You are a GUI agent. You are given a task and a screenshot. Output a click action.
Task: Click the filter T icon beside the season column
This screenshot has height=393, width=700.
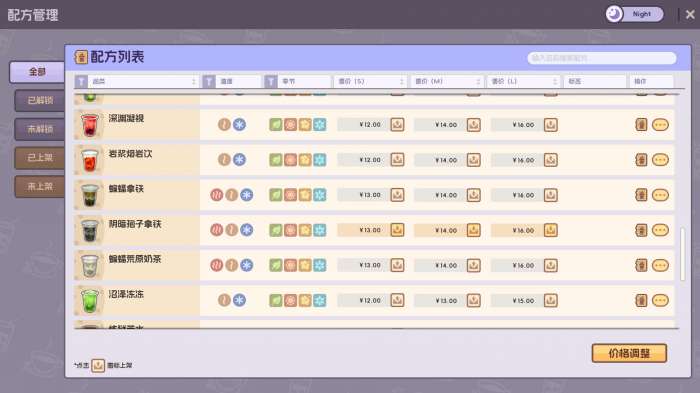(x=271, y=82)
